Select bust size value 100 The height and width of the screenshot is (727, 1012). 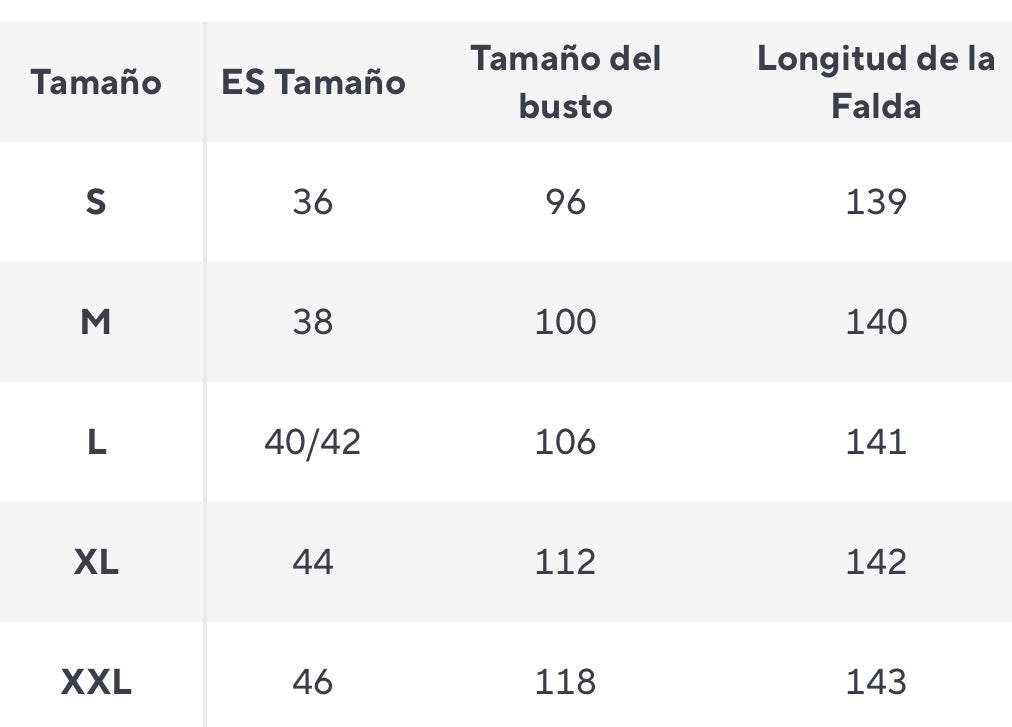(565, 322)
